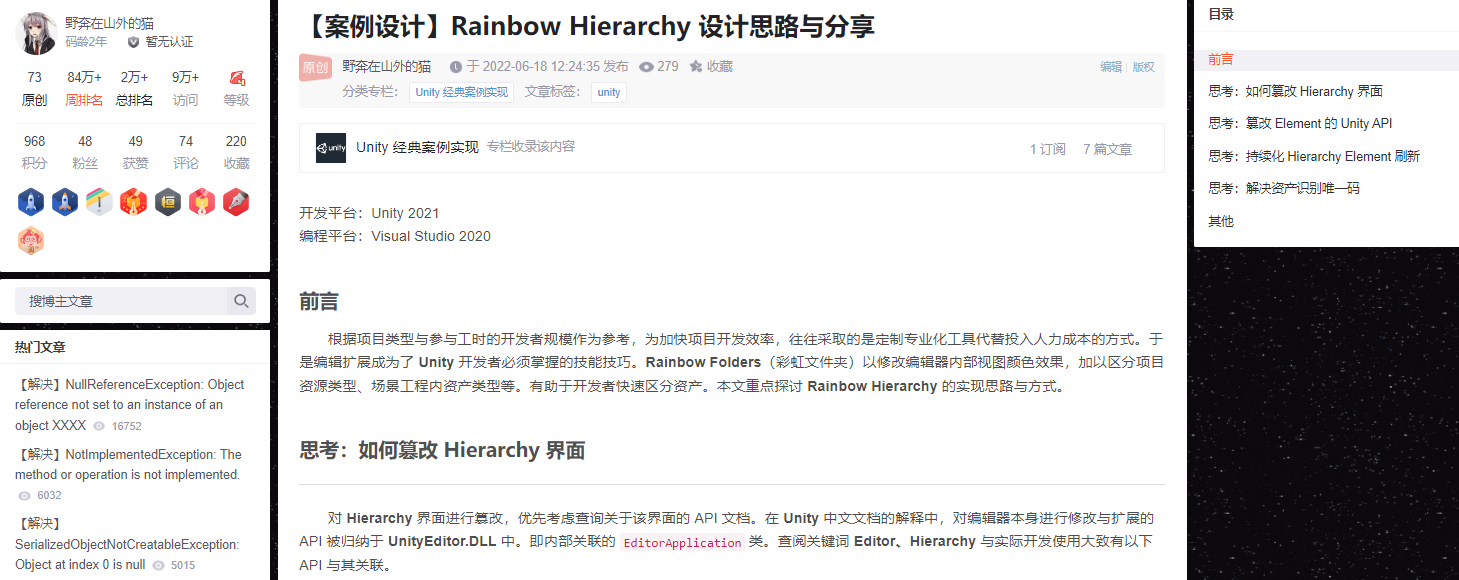Click the clock icon beside the publish date
This screenshot has width=1459, height=580.
453,67
